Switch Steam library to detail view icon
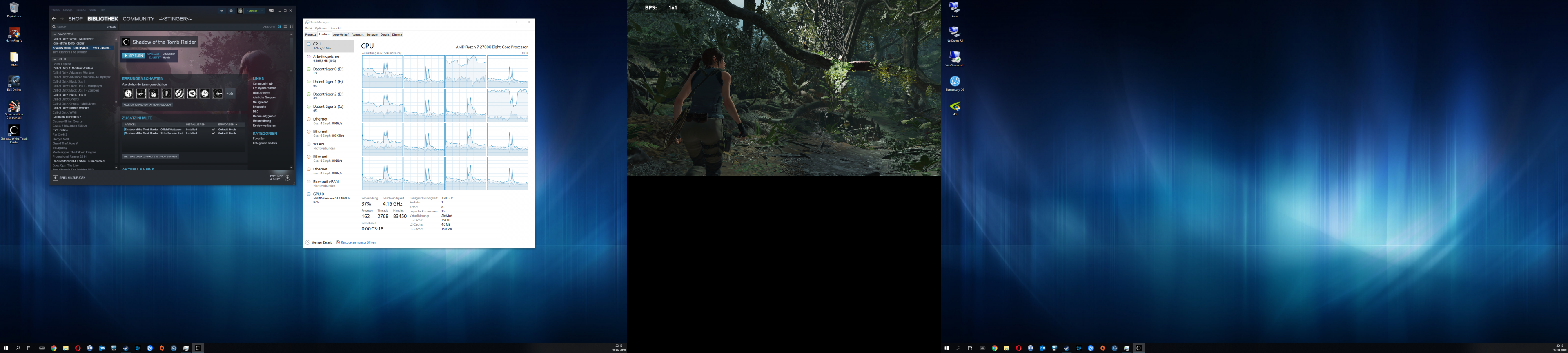 click(x=279, y=27)
